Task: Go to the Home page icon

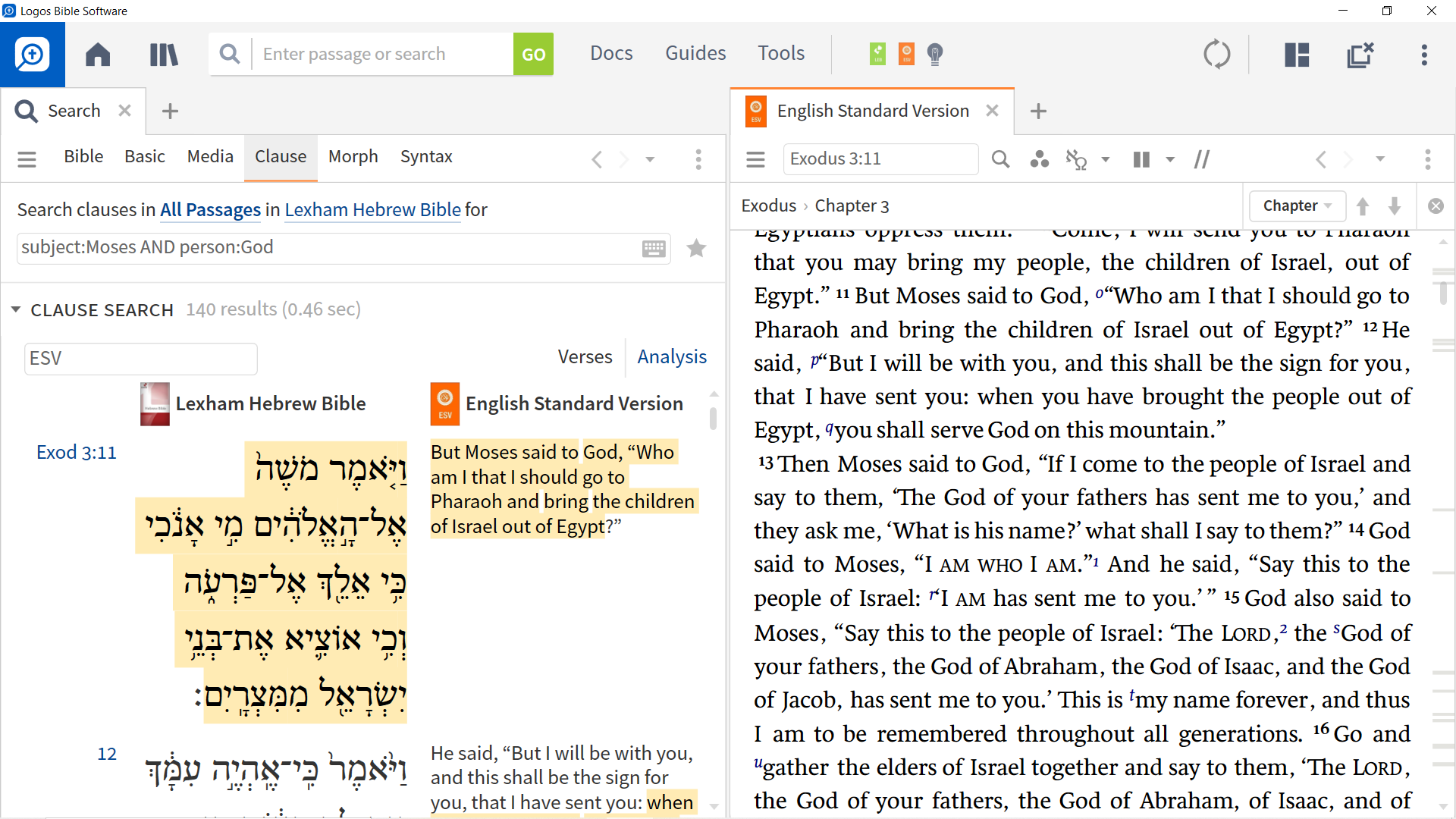Action: click(x=98, y=54)
